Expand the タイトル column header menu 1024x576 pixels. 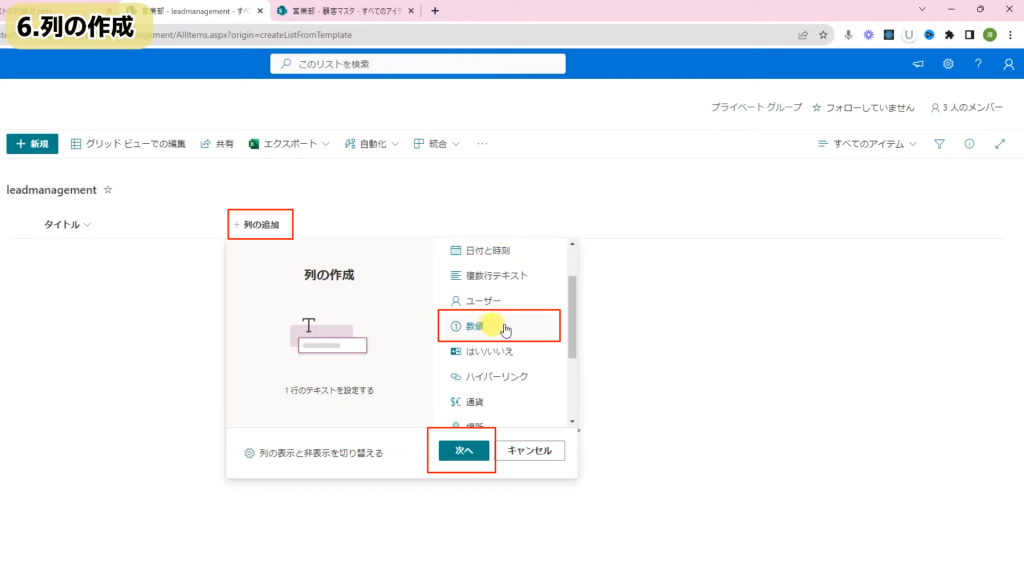click(x=67, y=225)
